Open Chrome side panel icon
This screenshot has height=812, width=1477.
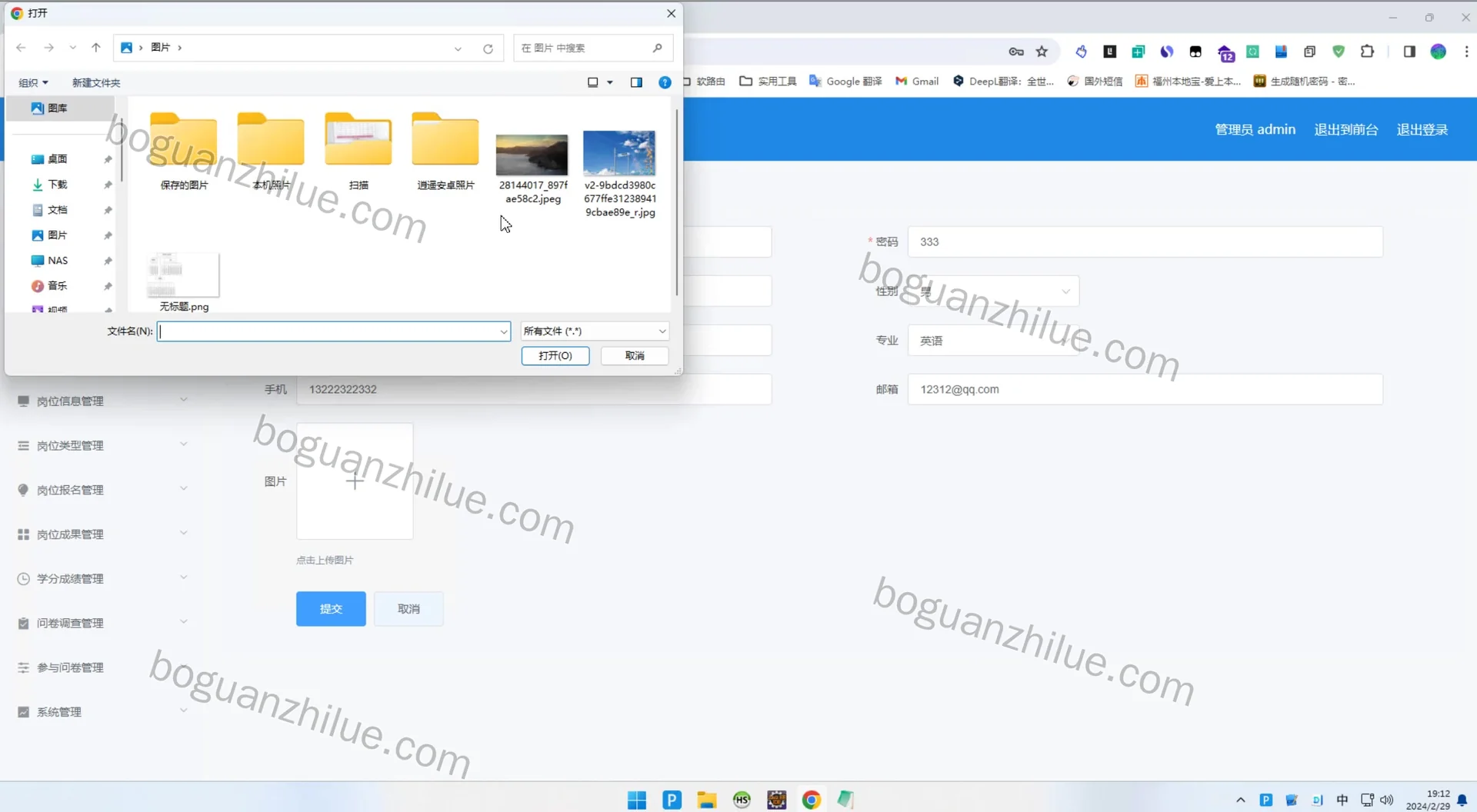pos(1409,52)
